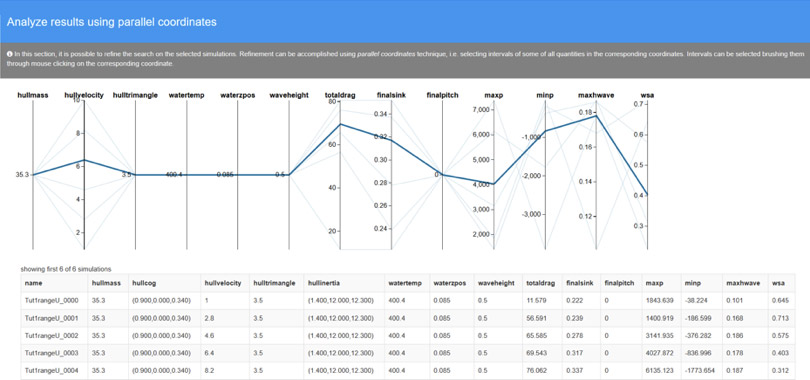This screenshot has width=810, height=380.
Task: Select the Tut1rangeU_0000 table row
Action: pos(408,299)
